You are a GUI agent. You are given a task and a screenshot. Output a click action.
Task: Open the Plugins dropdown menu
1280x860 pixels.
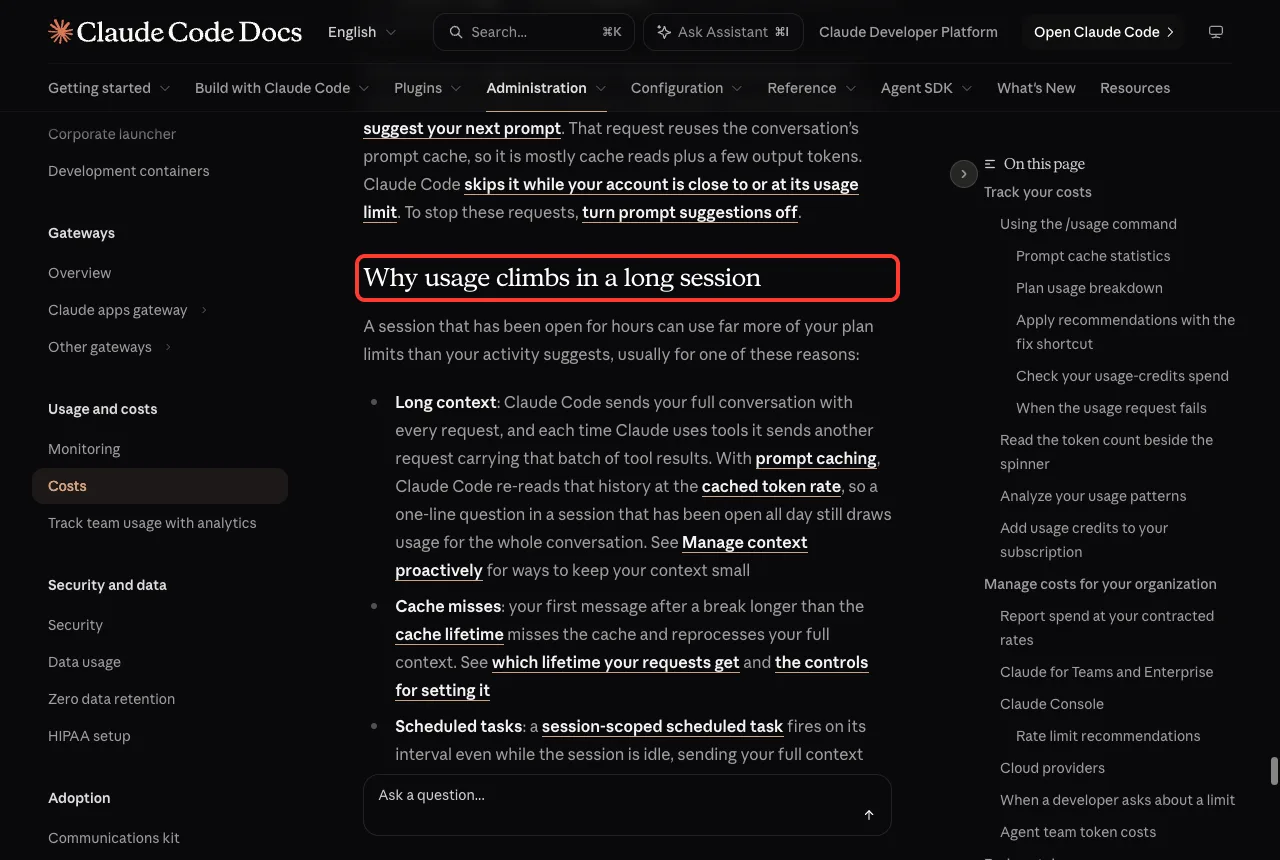[428, 88]
